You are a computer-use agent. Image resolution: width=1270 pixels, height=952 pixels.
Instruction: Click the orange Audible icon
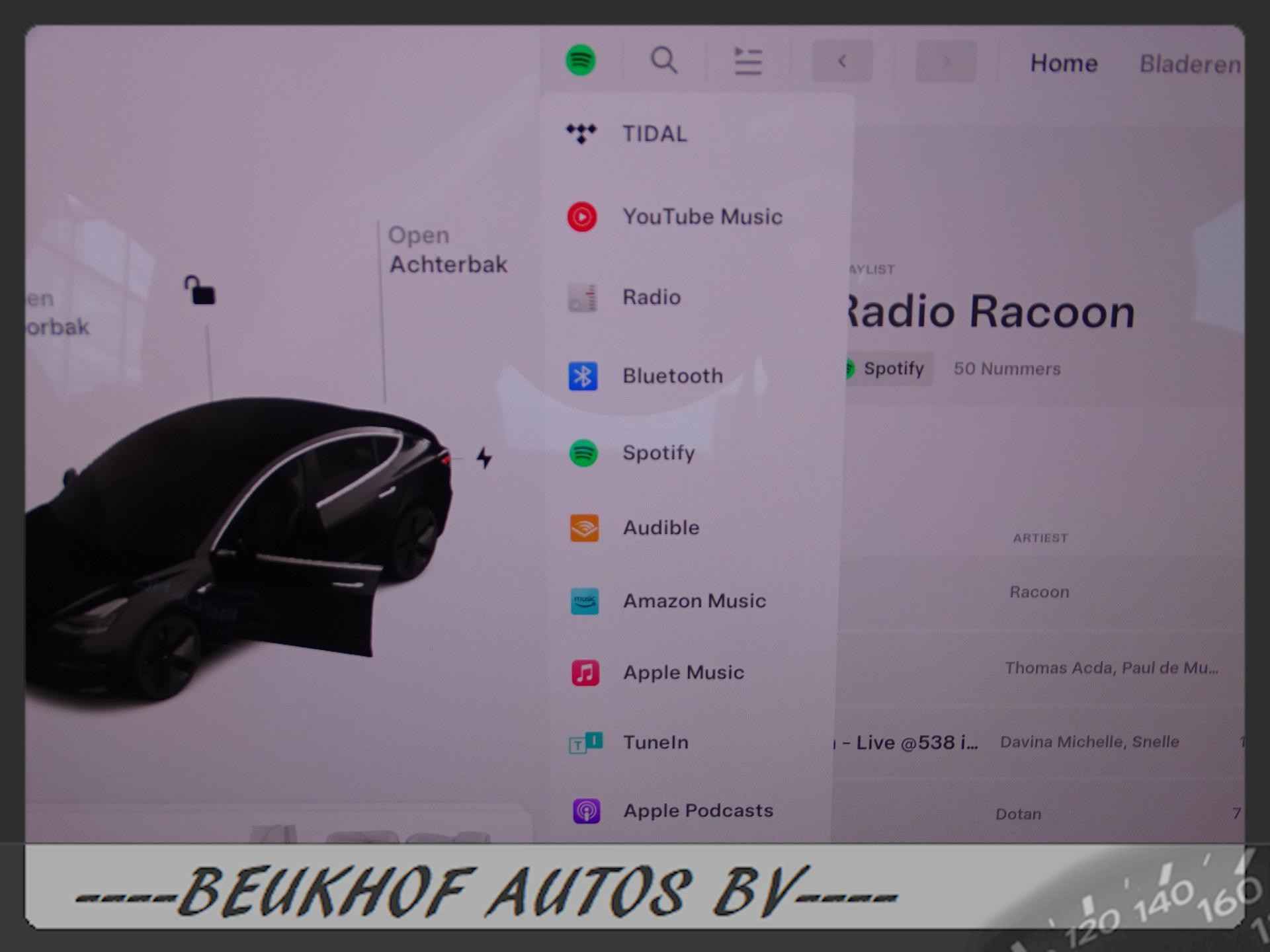click(x=584, y=529)
